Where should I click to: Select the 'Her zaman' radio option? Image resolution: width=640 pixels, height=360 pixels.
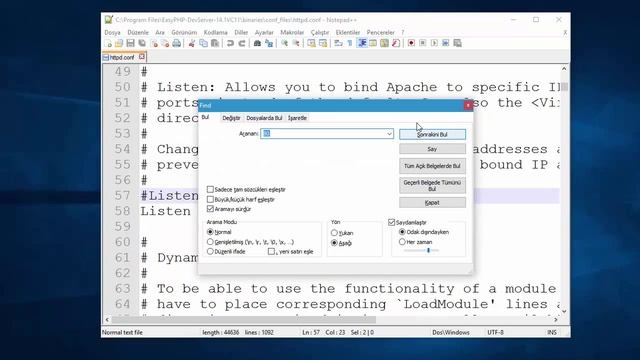(x=402, y=242)
